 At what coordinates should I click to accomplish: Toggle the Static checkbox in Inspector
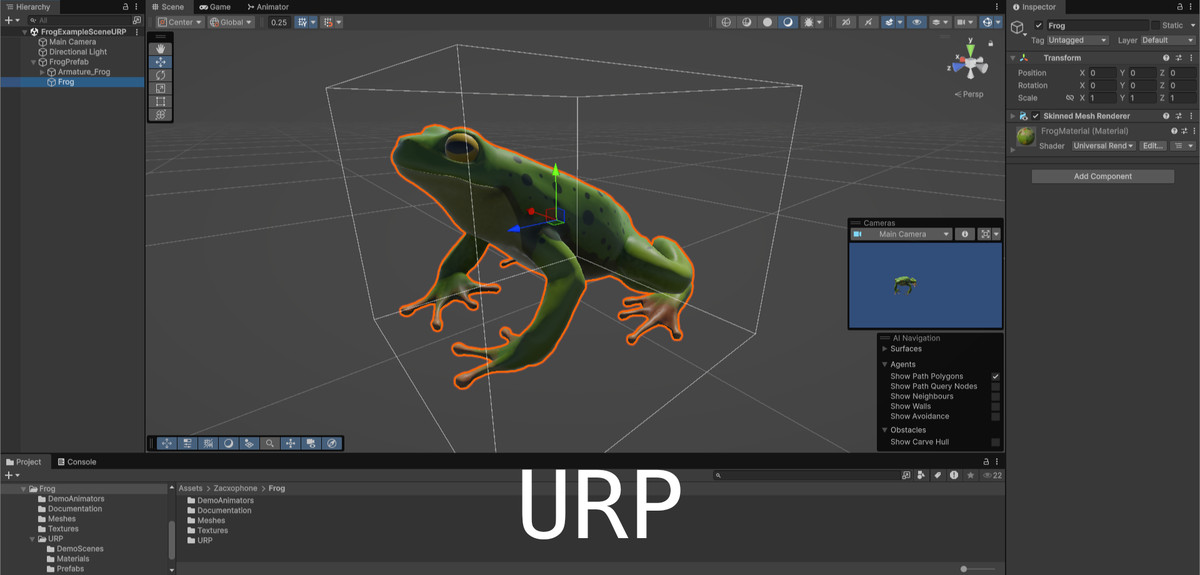(1156, 25)
